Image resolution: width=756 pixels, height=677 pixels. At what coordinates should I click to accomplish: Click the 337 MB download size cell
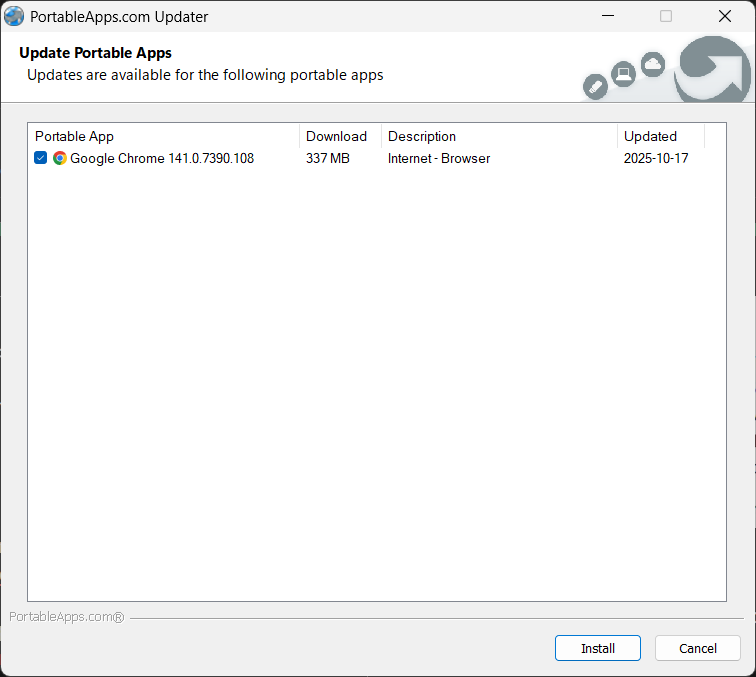point(328,158)
